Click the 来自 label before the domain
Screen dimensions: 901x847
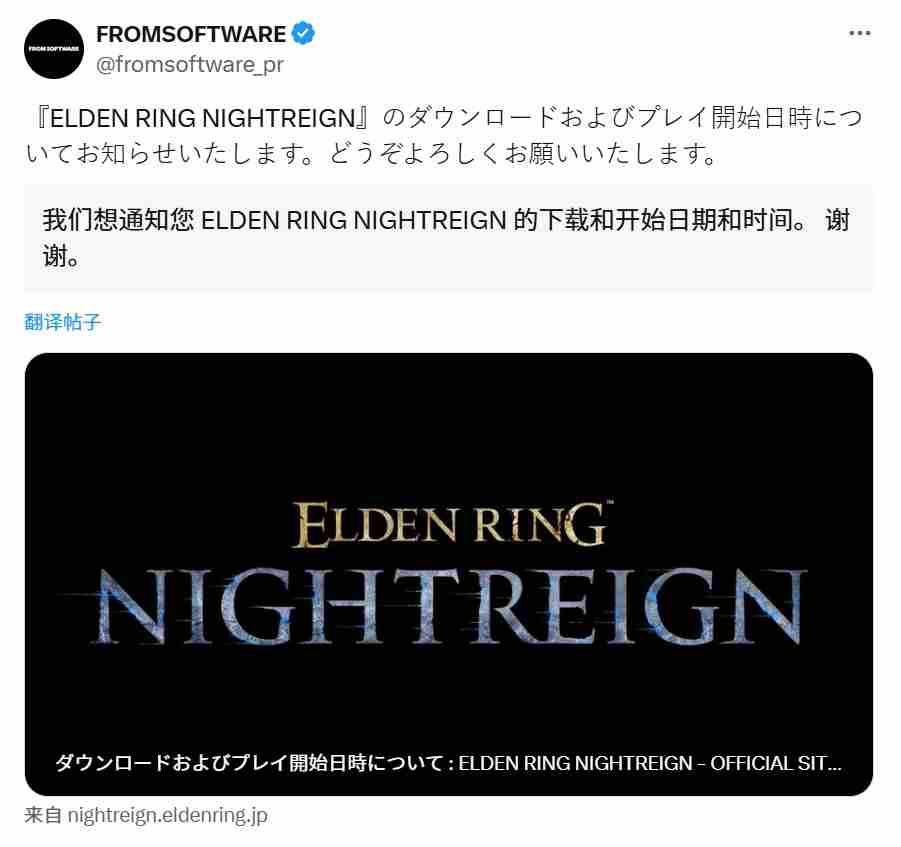[x=43, y=815]
